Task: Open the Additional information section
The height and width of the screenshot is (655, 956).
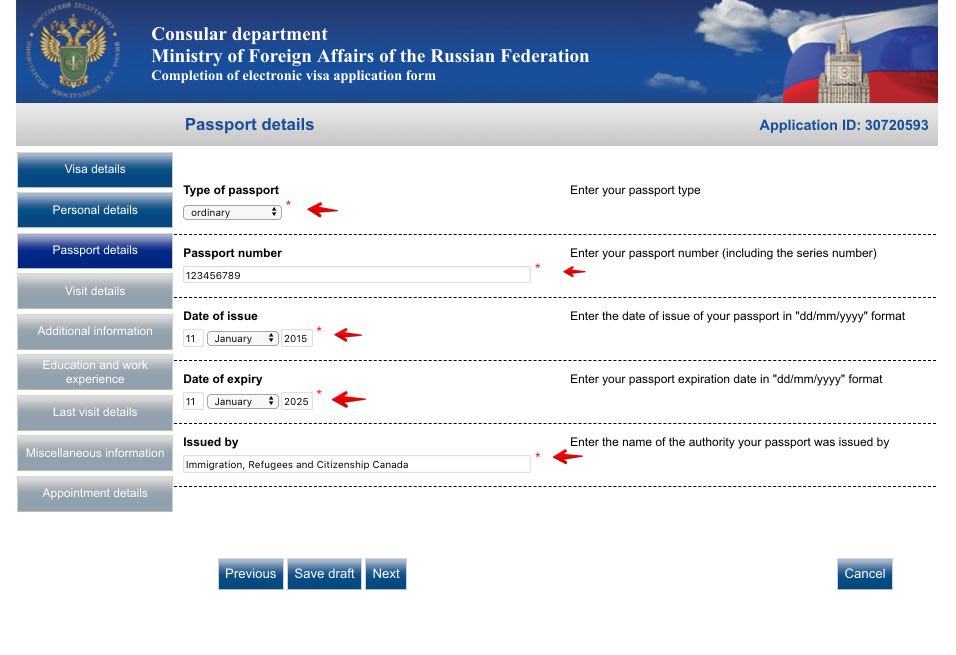Action: point(95,331)
